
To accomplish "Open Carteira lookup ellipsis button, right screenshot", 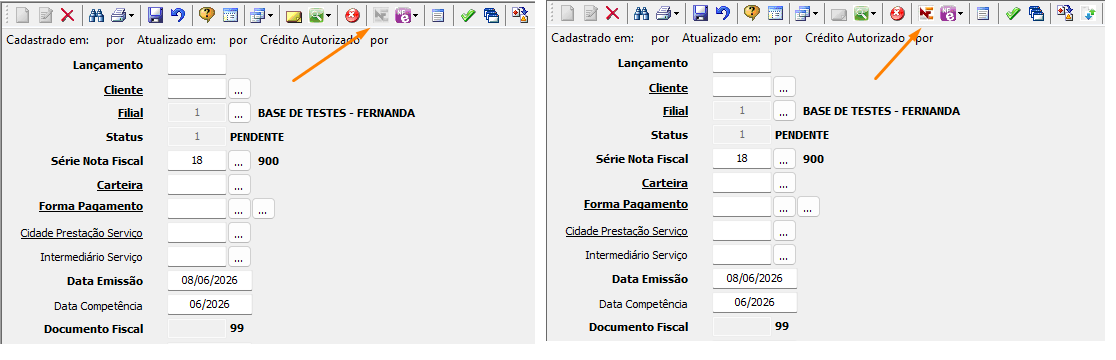I will [784, 183].
